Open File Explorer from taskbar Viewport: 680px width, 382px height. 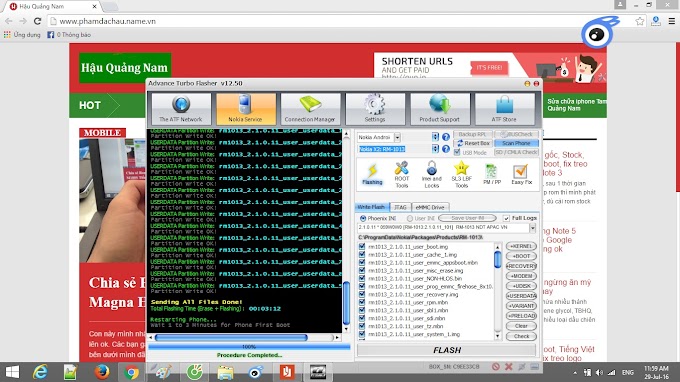coord(226,372)
